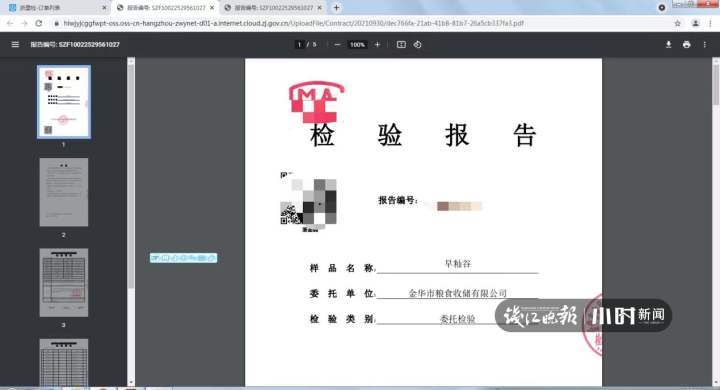Click the page number input field
The height and width of the screenshot is (390, 720).
click(299, 45)
